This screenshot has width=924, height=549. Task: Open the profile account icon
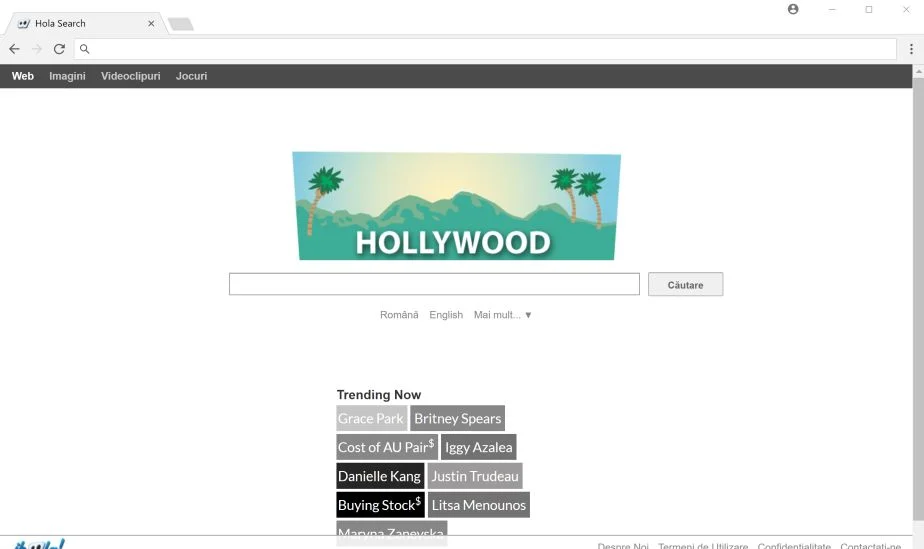(x=793, y=9)
